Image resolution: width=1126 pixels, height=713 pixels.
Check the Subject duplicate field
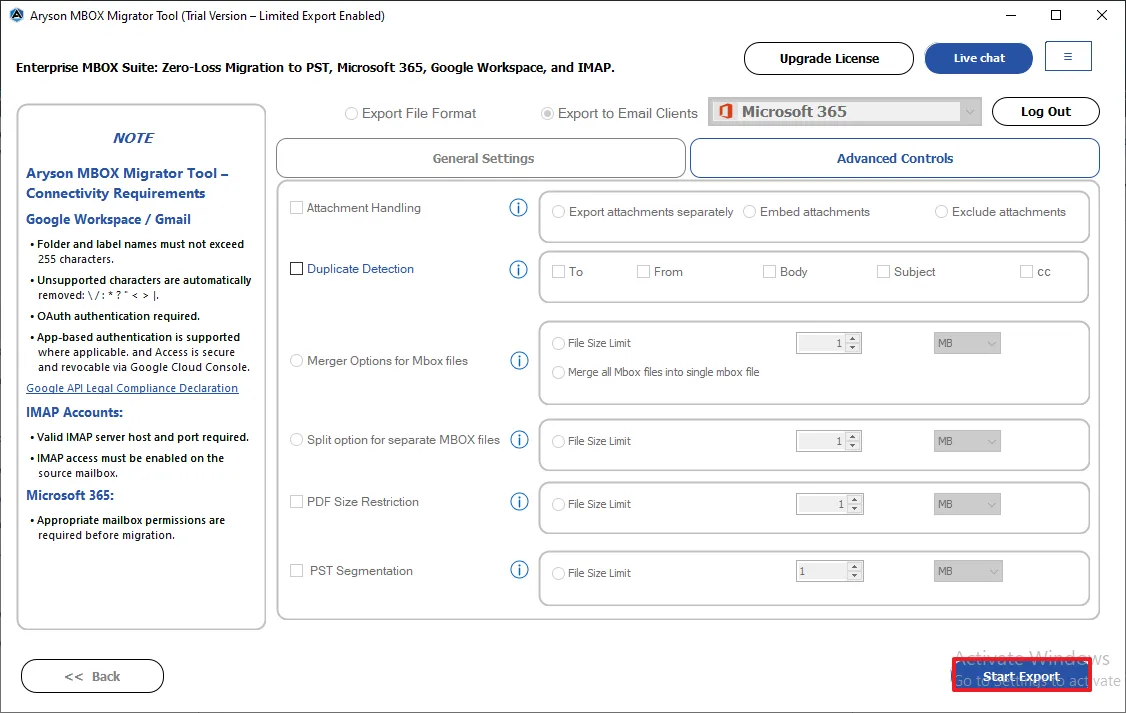tap(883, 271)
